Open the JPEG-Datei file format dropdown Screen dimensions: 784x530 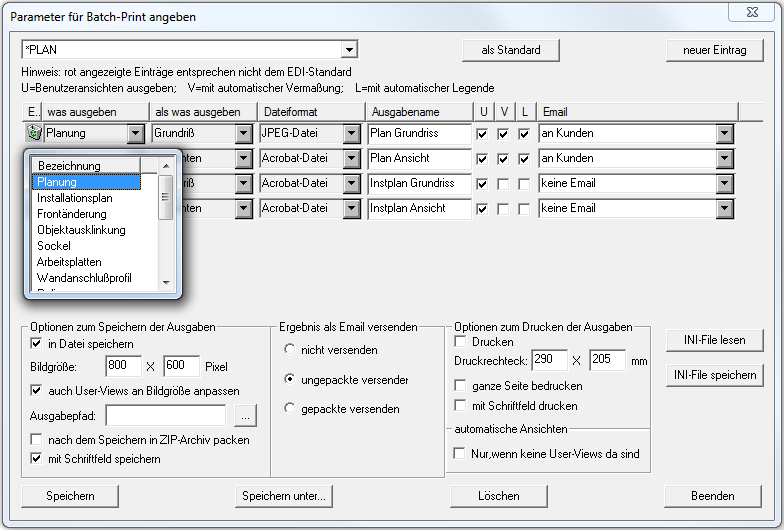(x=352, y=134)
